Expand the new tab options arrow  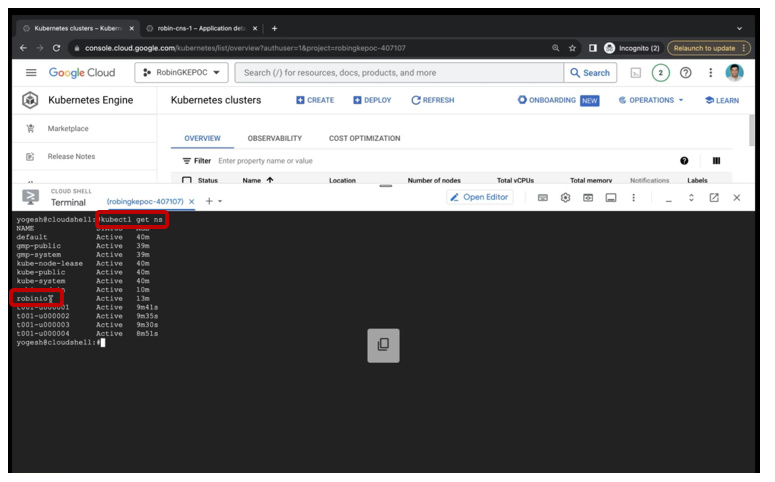click(x=220, y=201)
